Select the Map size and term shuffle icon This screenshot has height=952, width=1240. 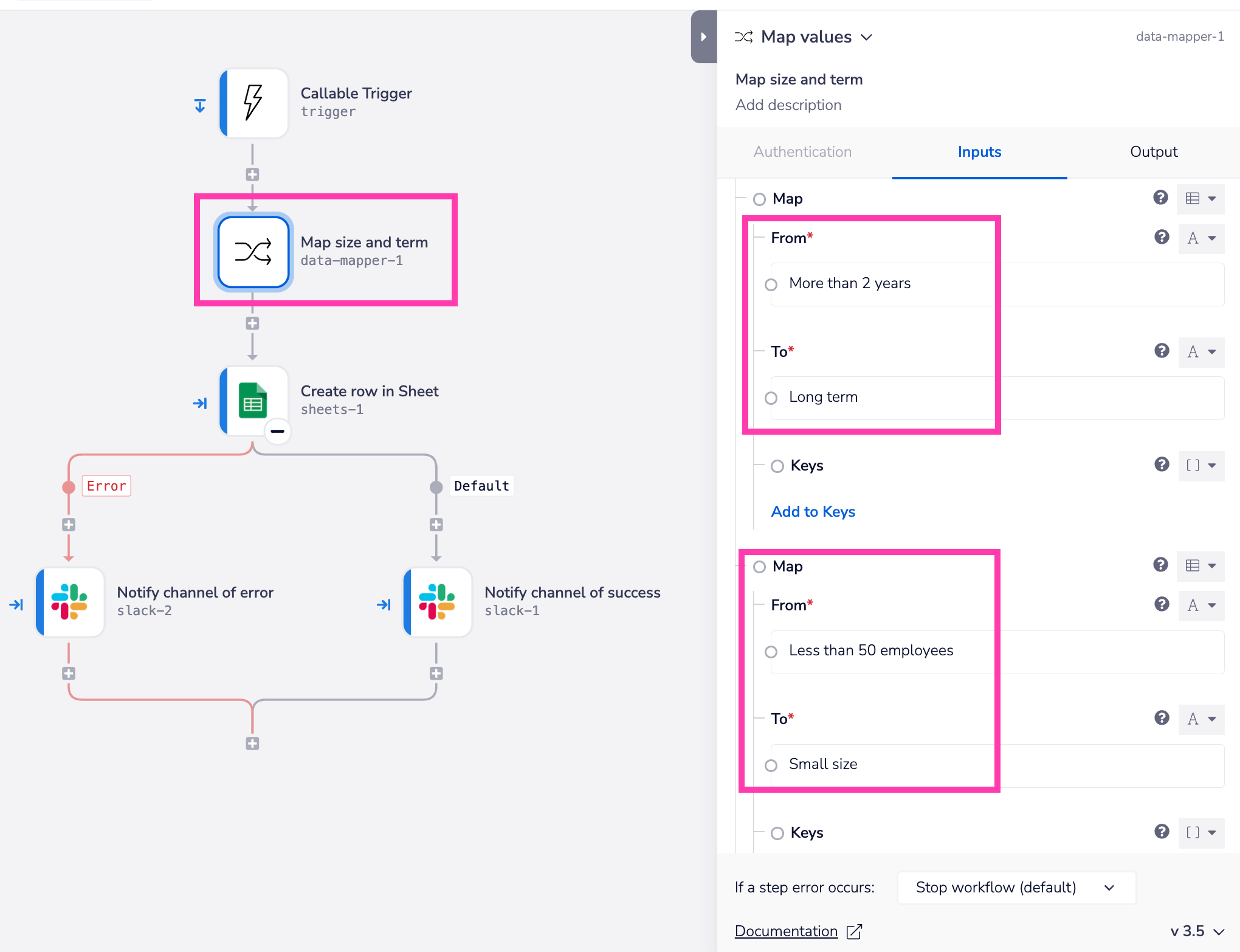[x=253, y=252]
